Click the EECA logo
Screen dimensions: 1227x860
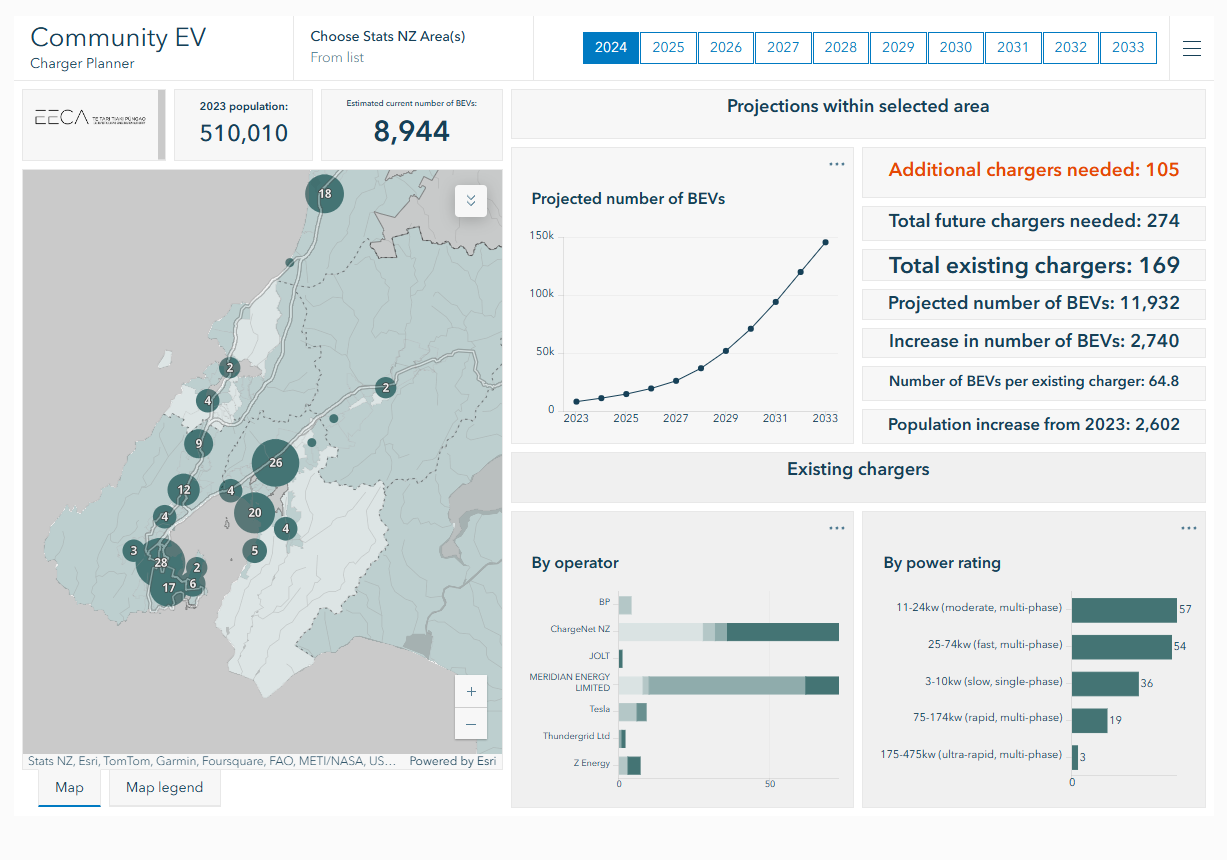click(89, 117)
